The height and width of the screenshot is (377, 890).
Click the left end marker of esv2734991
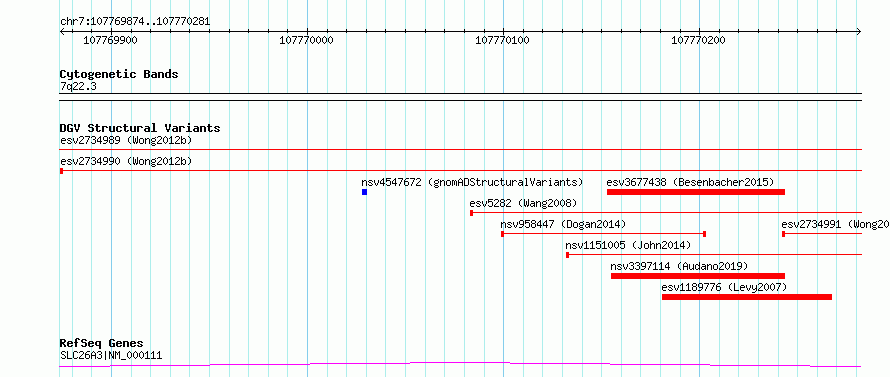point(783,234)
